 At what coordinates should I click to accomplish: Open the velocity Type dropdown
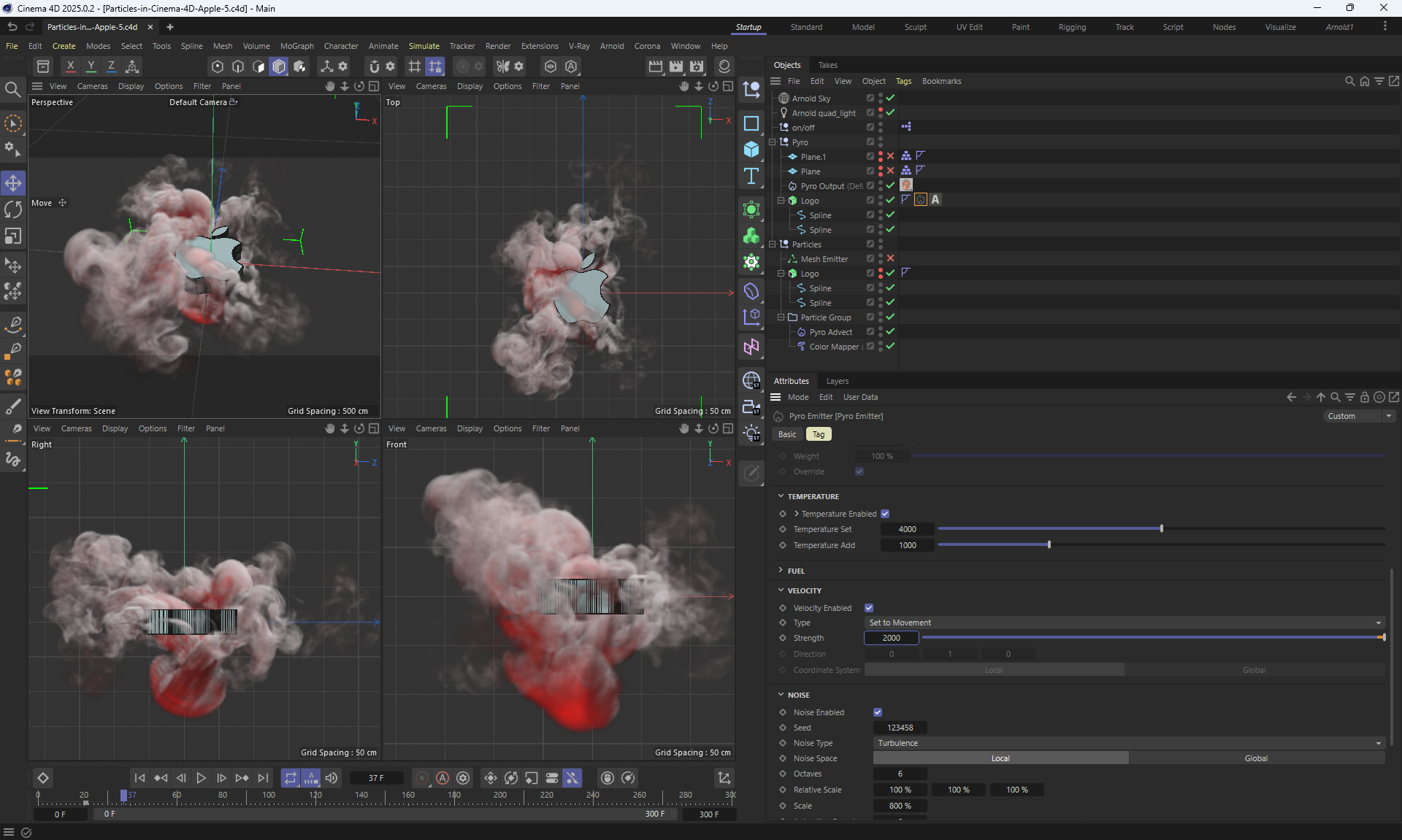(x=1125, y=623)
